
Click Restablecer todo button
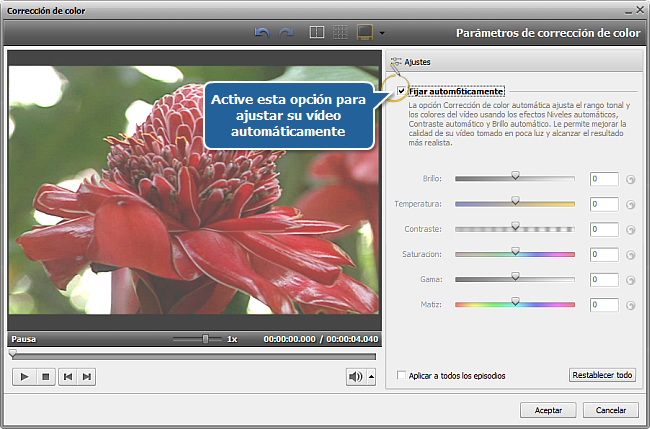(x=602, y=376)
